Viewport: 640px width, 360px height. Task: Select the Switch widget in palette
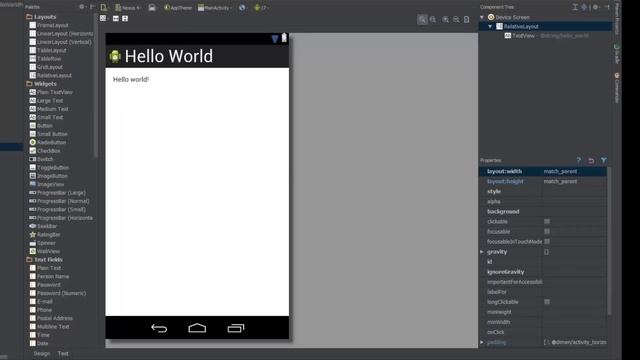pos(41,159)
